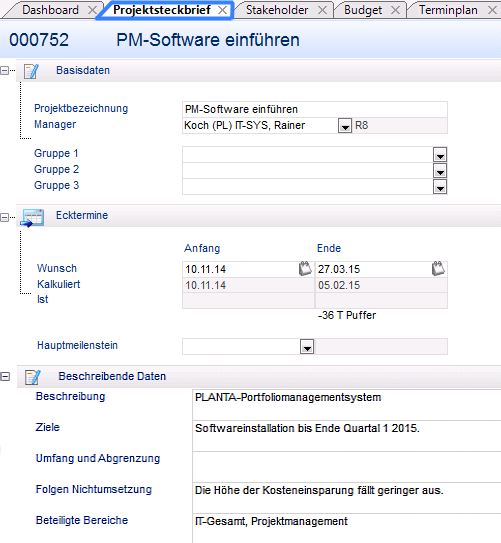
Task: Close the Stakeholder tab
Action: [x=322, y=10]
